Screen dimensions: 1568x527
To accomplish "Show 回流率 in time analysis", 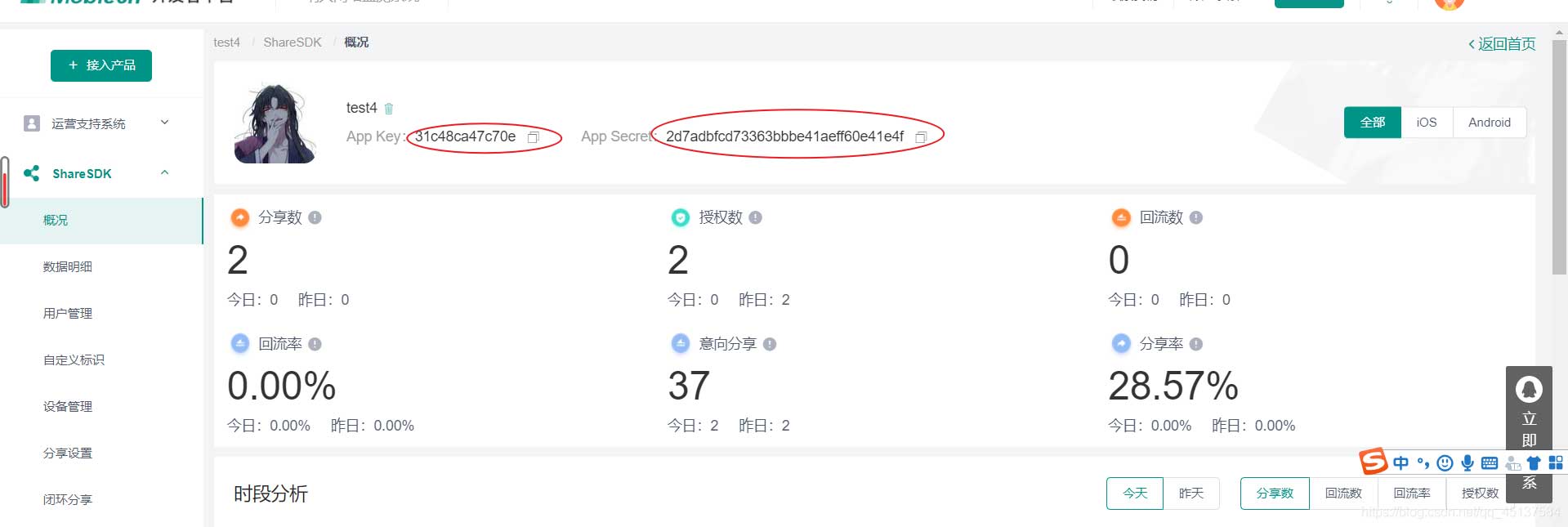I will pos(1412,494).
